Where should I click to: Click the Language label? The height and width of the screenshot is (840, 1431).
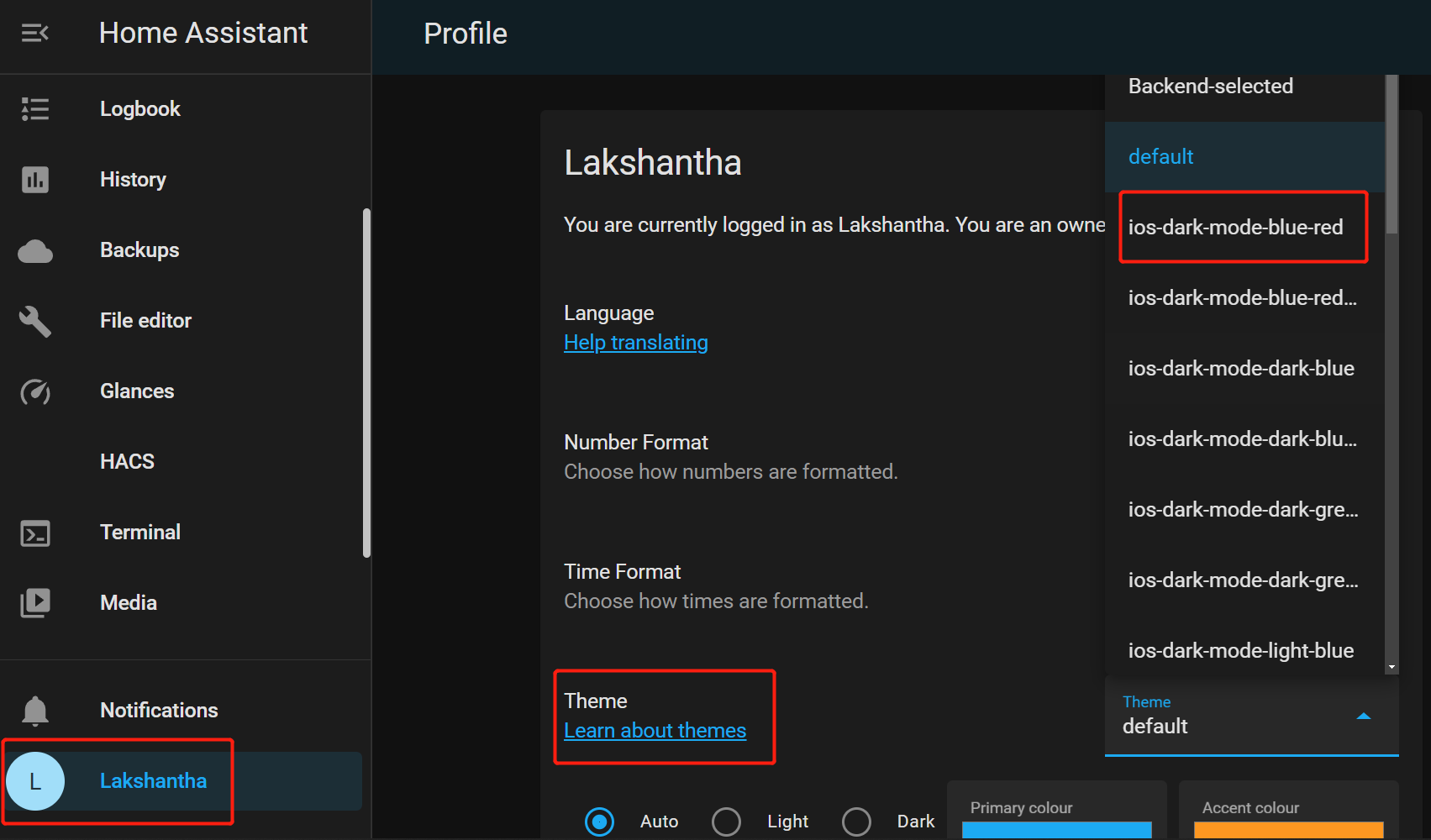[608, 313]
